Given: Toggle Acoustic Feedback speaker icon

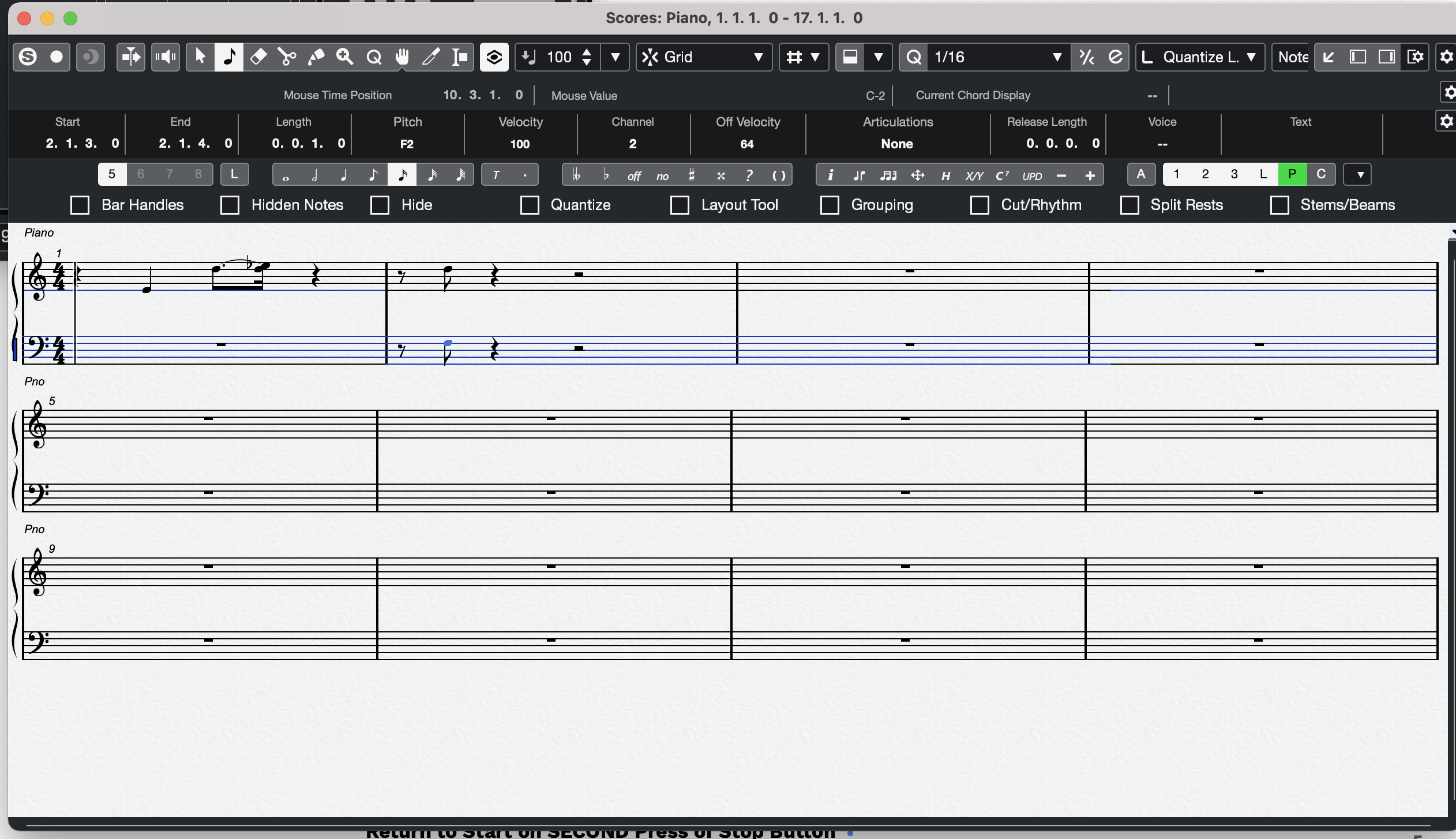Looking at the screenshot, I should [x=166, y=57].
